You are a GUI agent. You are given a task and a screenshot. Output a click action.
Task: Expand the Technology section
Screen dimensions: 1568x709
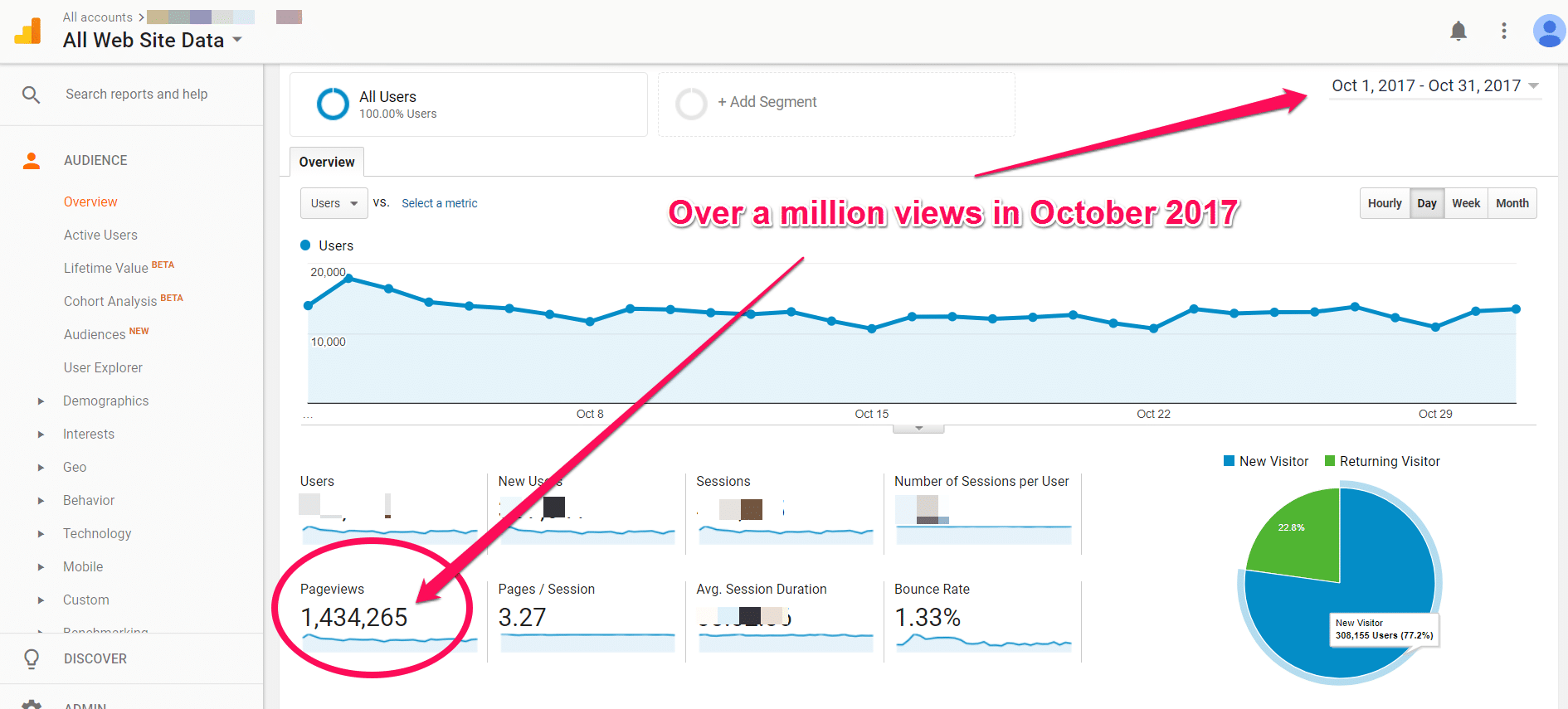point(41,534)
